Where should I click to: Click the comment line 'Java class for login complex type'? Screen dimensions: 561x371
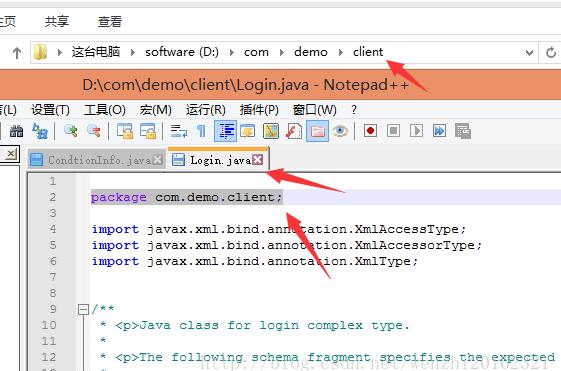255,325
